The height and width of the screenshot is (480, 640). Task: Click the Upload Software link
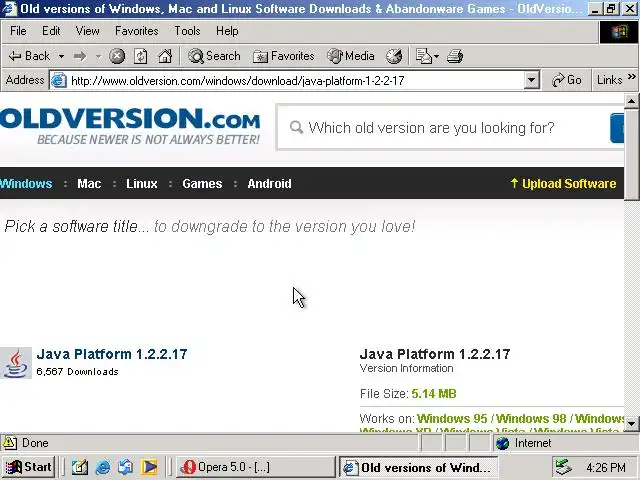click(x=563, y=184)
